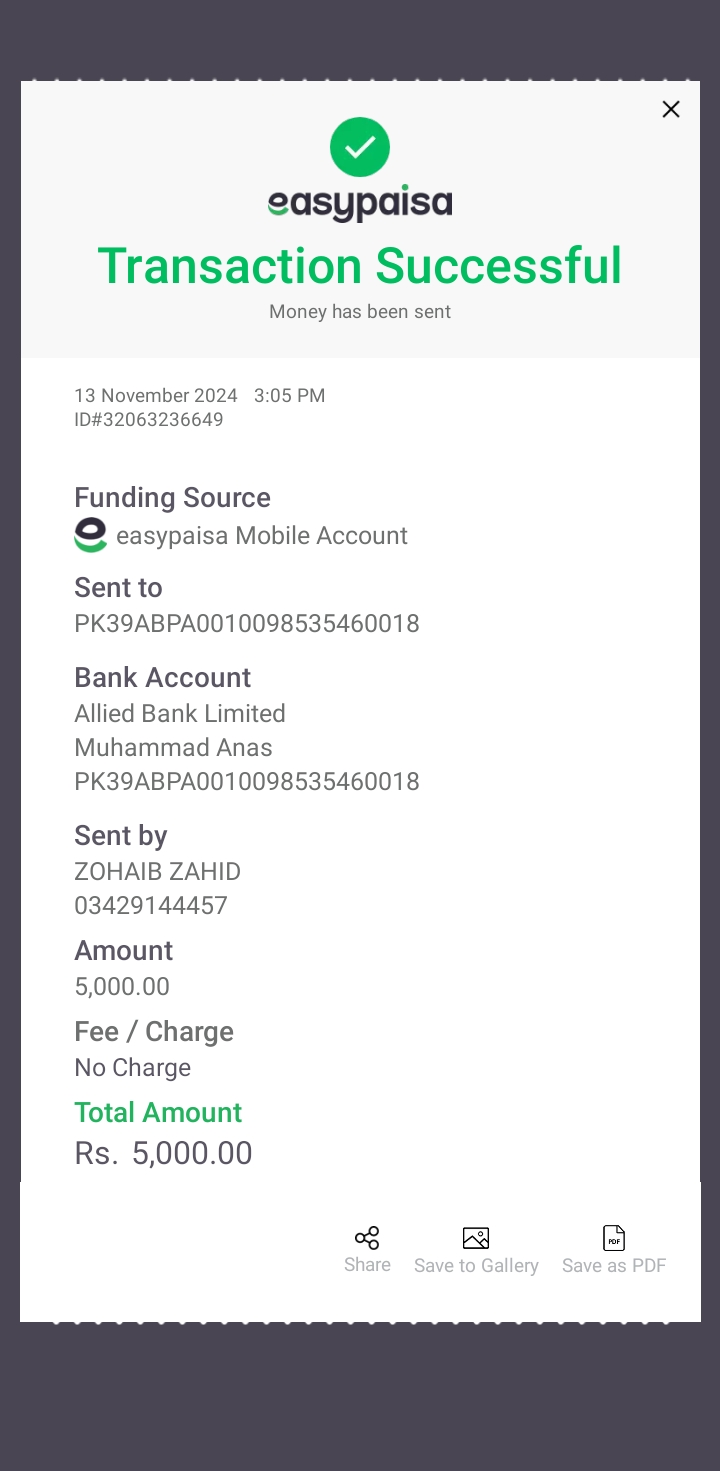
Task: Click the easypaisa Mobile Account icon
Action: tap(91, 535)
